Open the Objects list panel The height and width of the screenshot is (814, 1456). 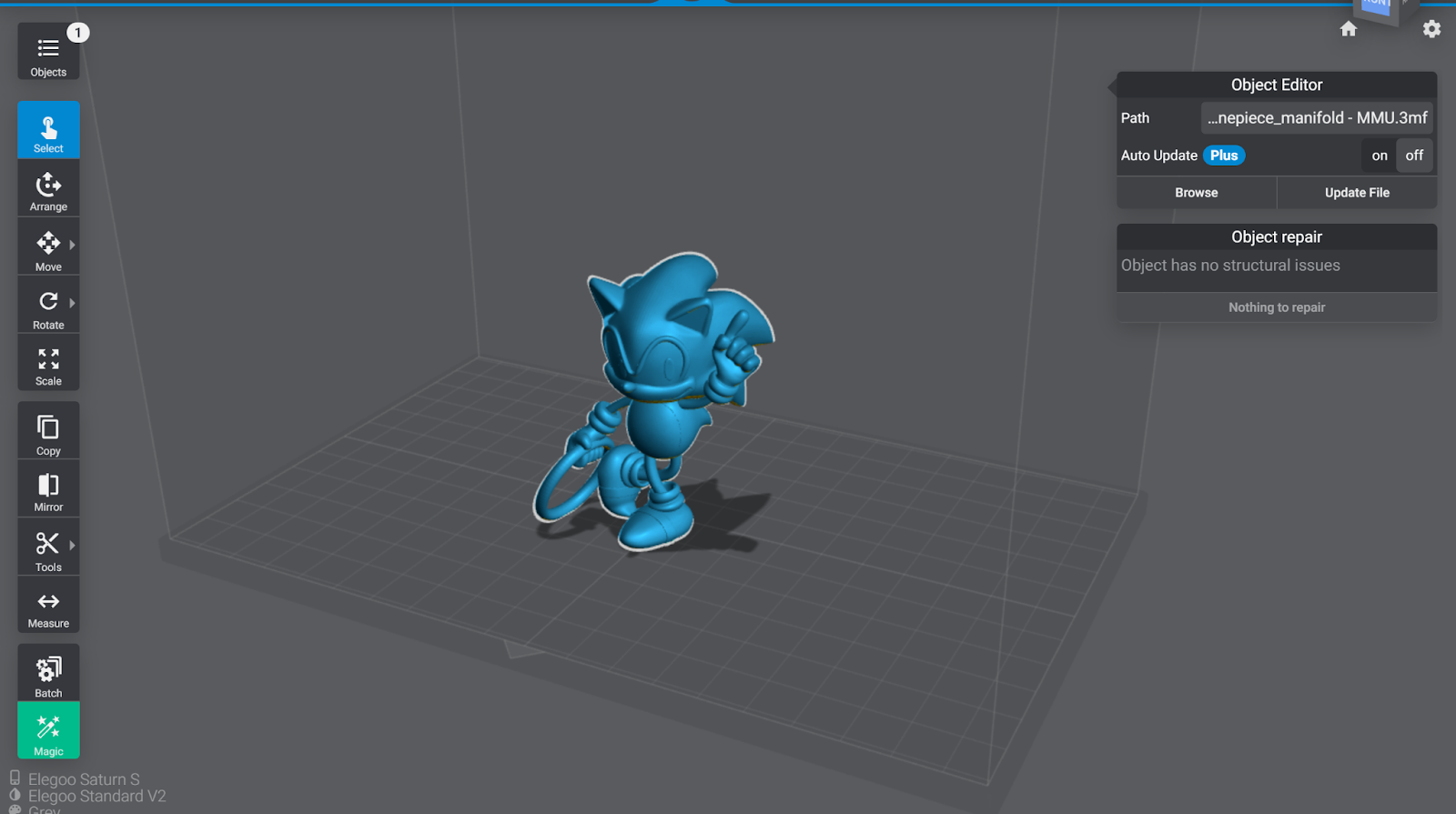point(48,53)
